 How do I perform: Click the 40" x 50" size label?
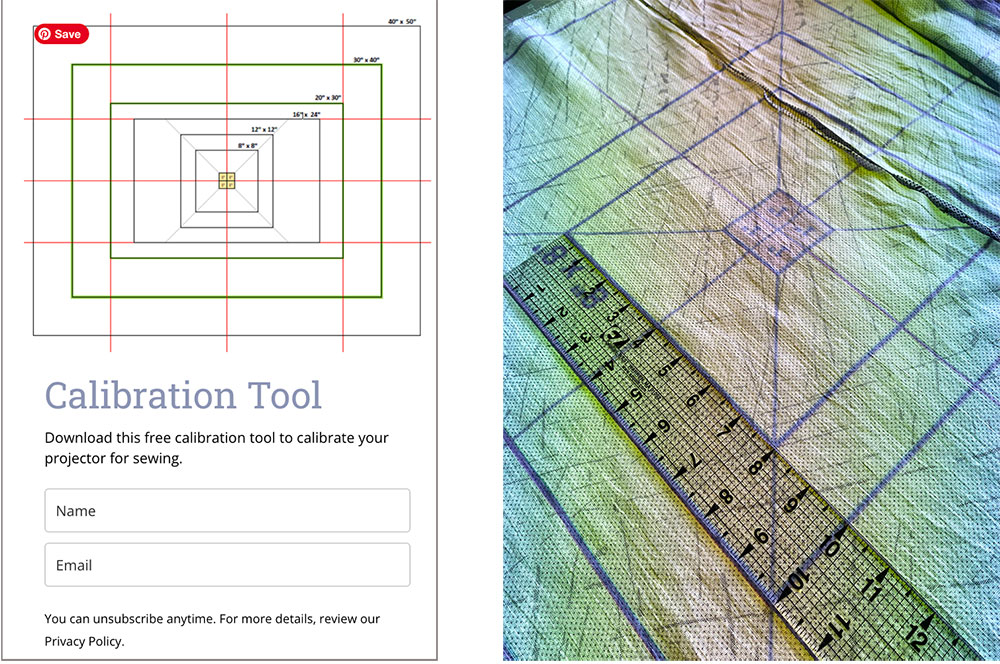[x=402, y=22]
